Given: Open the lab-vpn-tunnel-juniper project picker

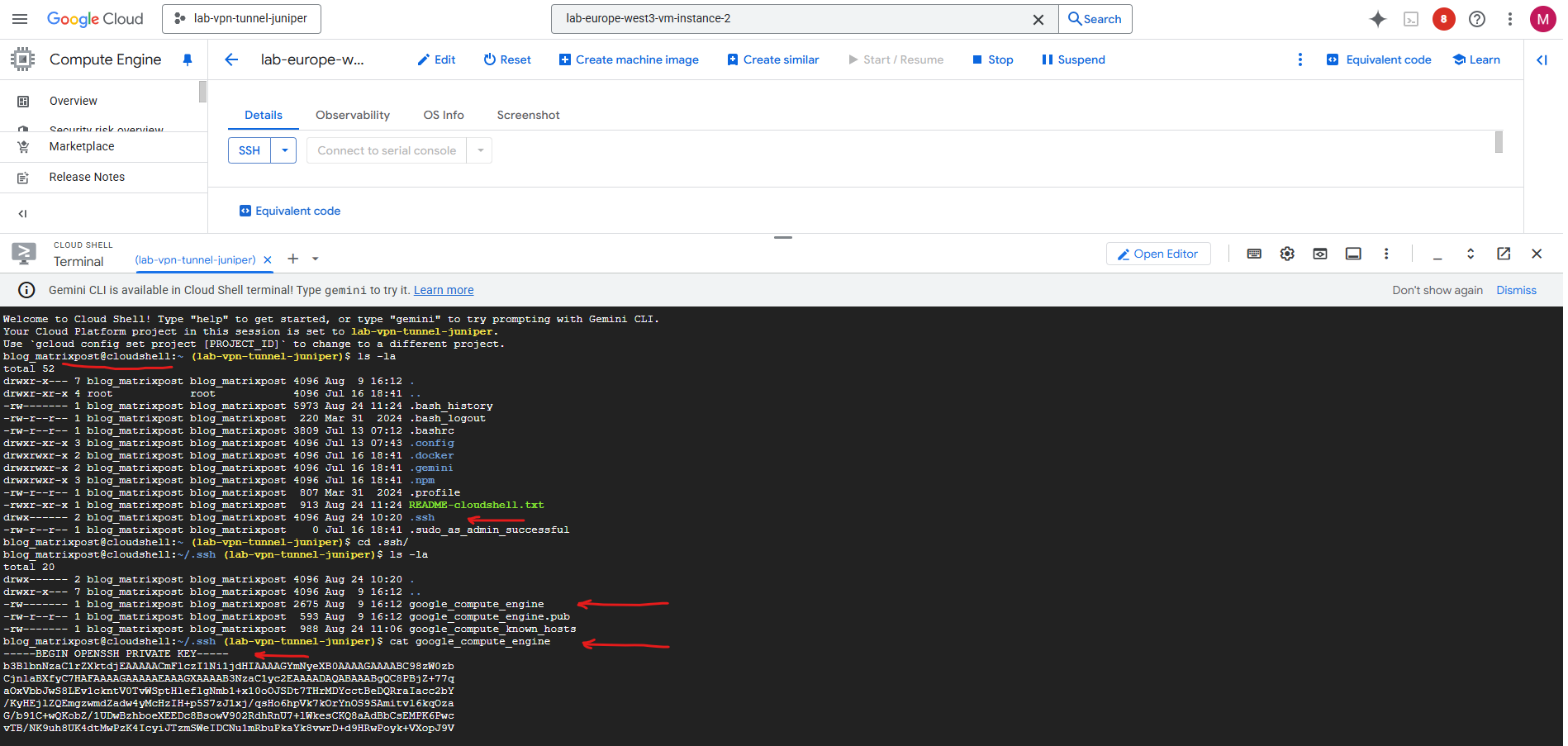Looking at the screenshot, I should (x=241, y=19).
